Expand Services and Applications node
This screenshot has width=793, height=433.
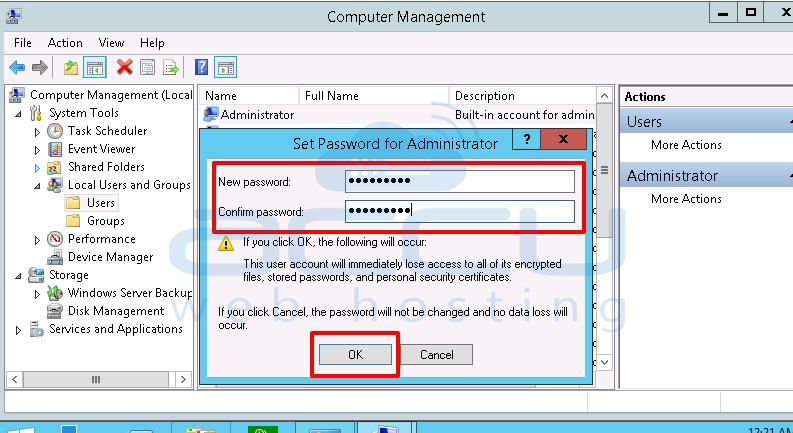(18, 330)
